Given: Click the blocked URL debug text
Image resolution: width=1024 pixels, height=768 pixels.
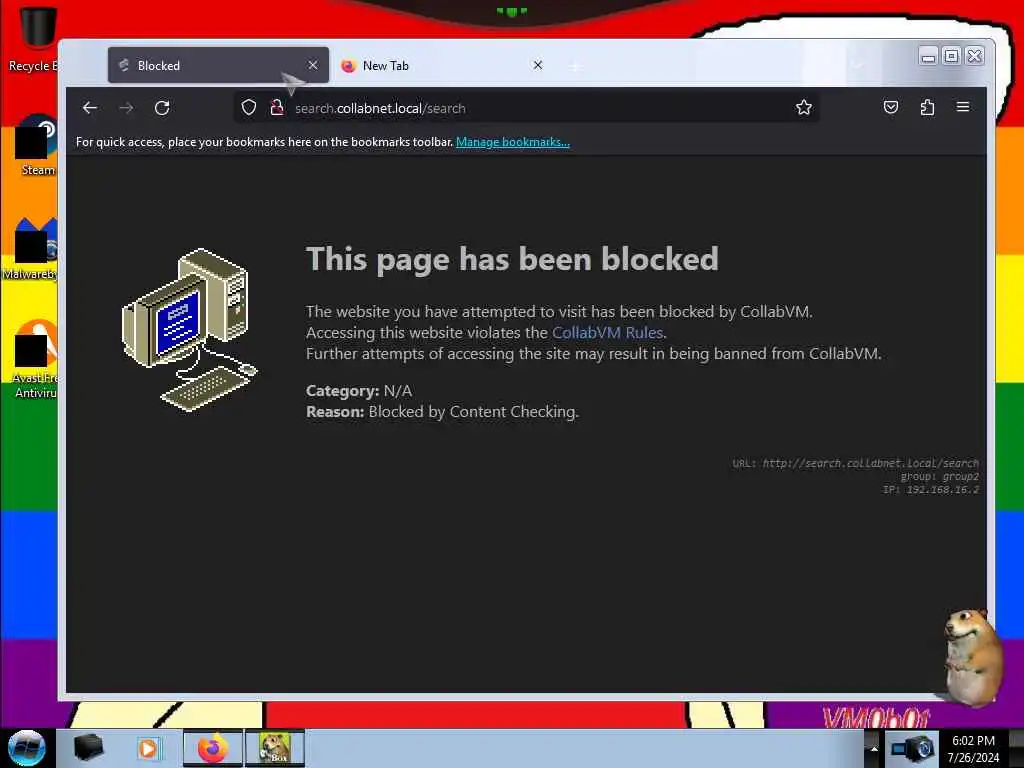Looking at the screenshot, I should pos(856,464).
